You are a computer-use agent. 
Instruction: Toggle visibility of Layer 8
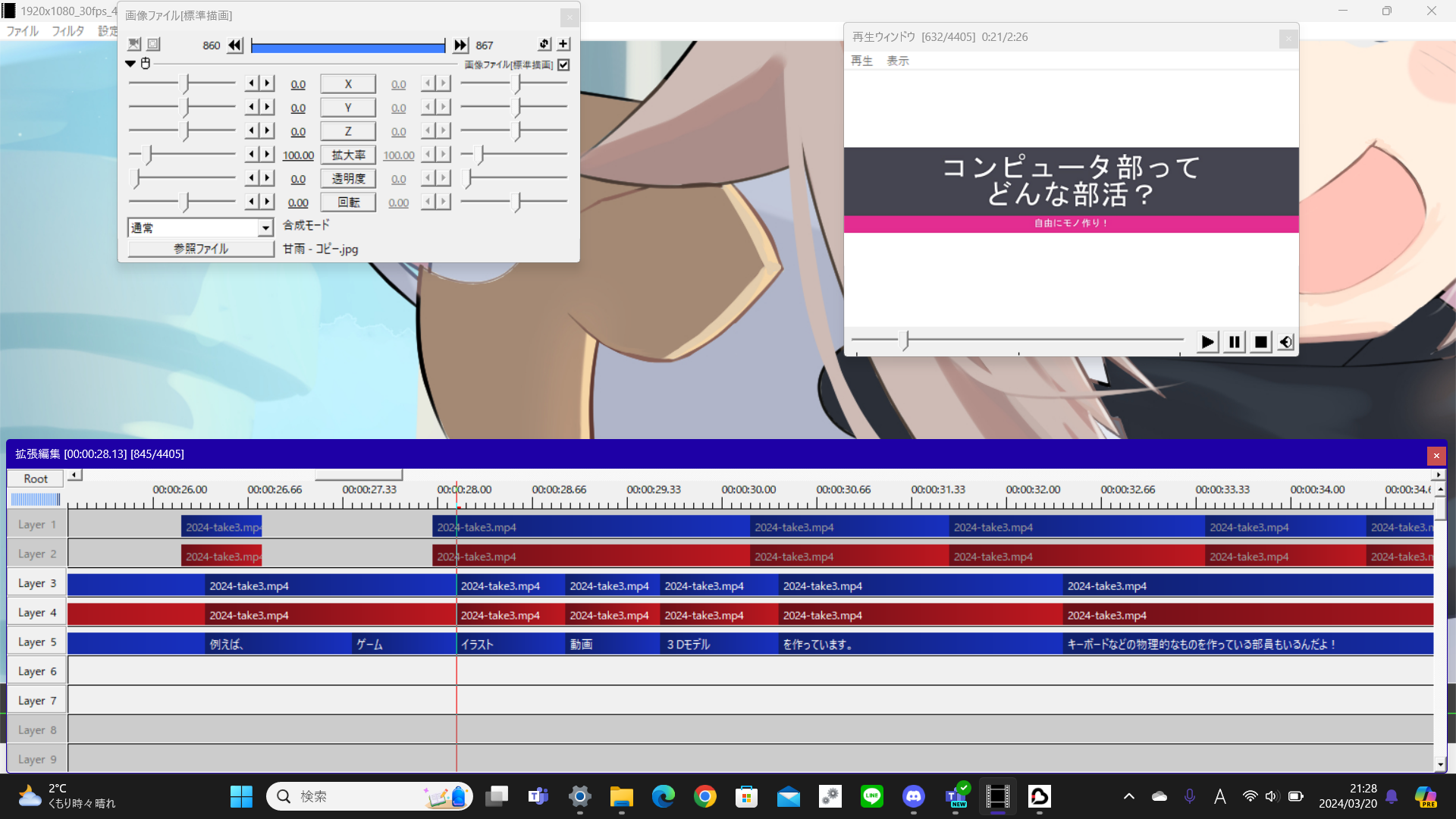tap(37, 730)
